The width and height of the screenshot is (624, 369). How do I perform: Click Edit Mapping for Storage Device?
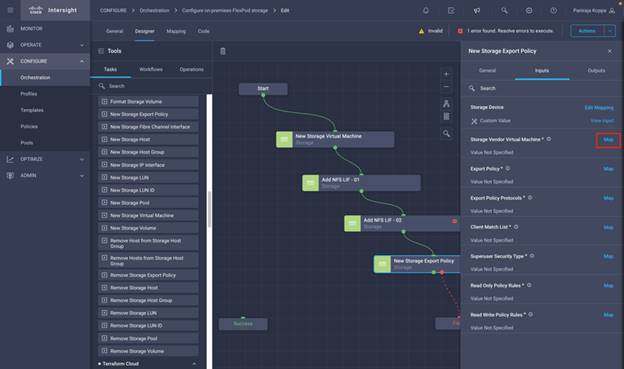coord(599,107)
